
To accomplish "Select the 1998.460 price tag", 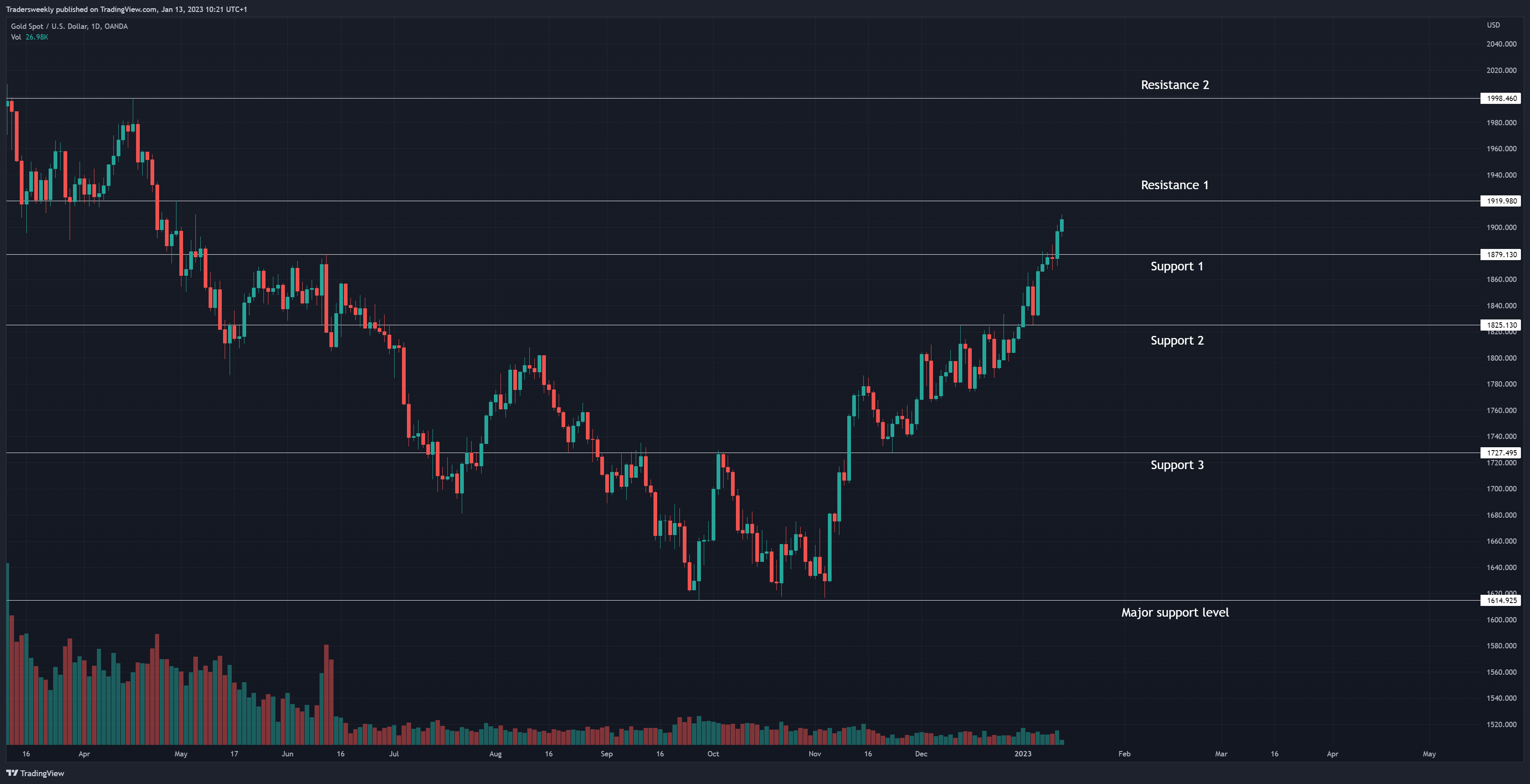I will 1501,99.
